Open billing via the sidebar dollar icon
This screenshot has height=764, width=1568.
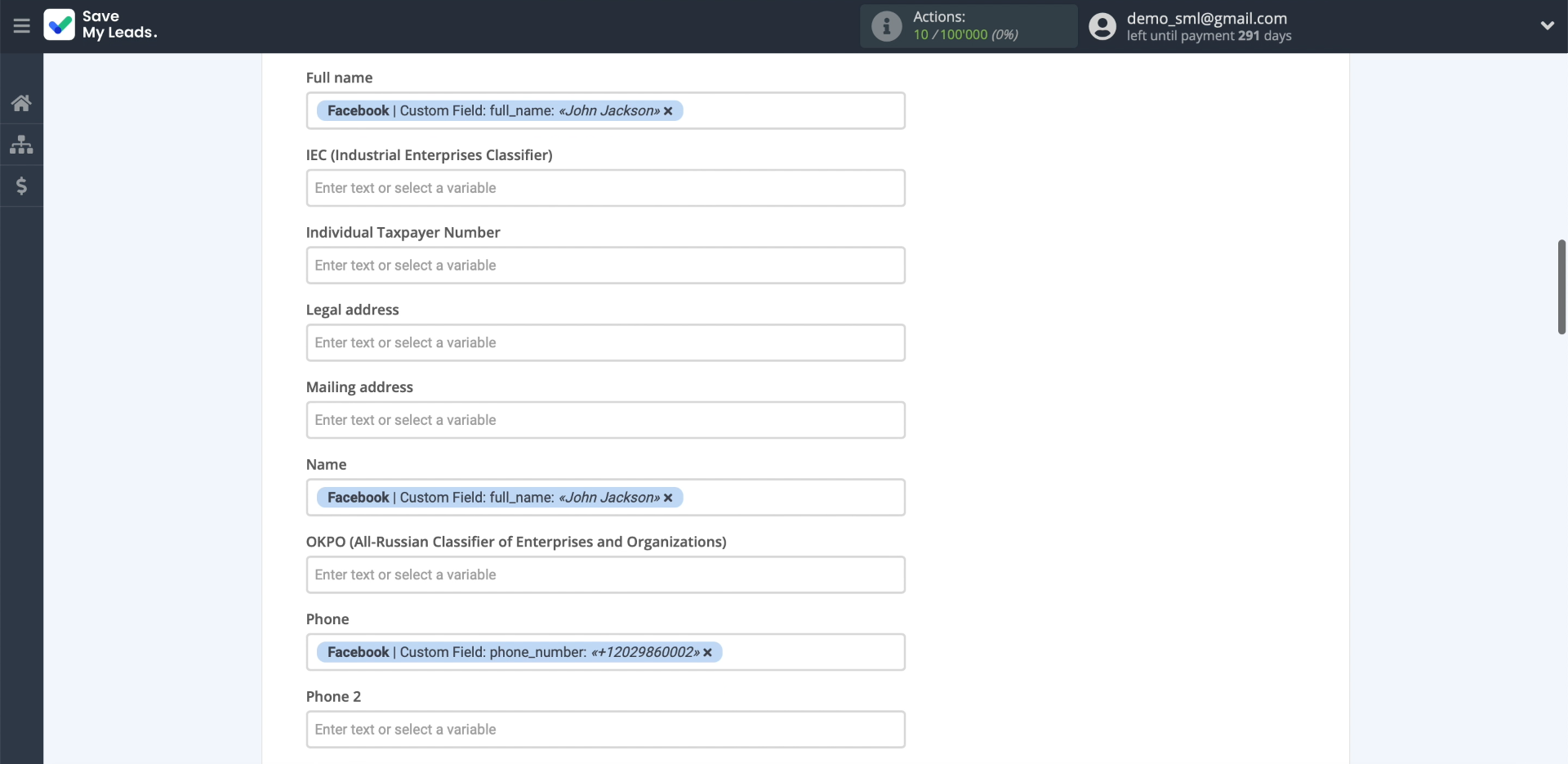pyautogui.click(x=21, y=186)
